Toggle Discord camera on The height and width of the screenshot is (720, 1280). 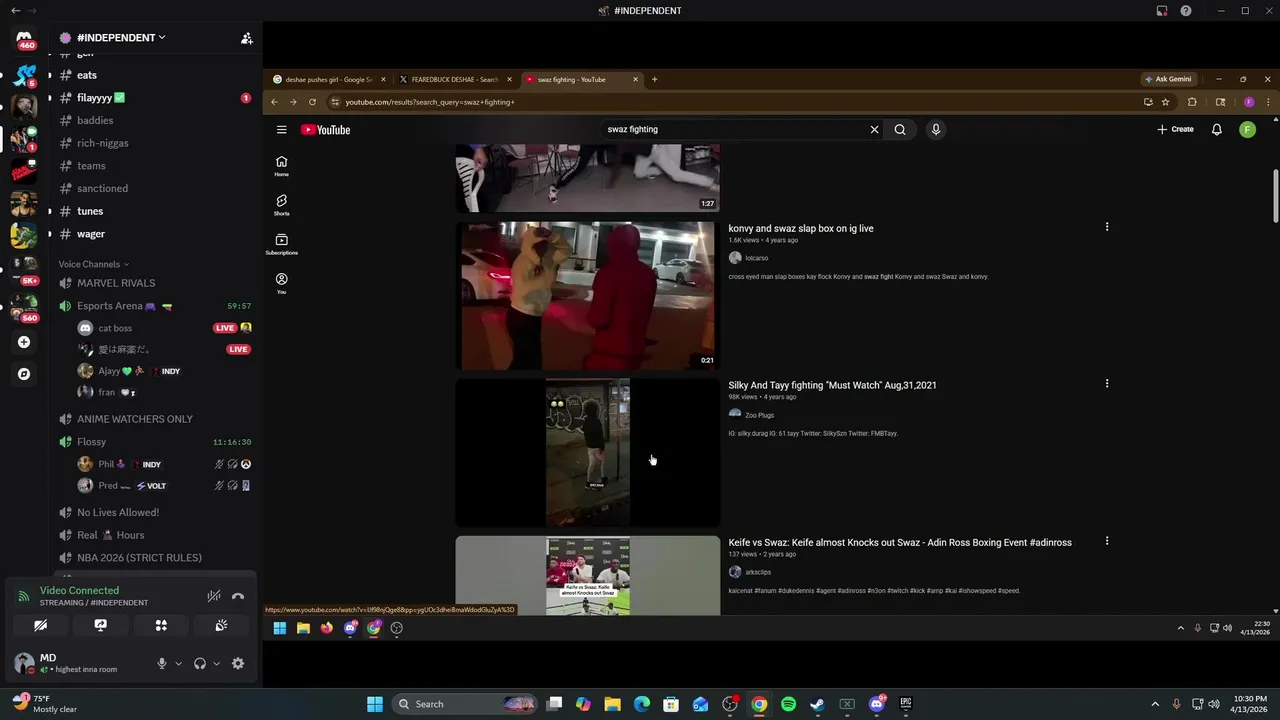click(x=40, y=625)
